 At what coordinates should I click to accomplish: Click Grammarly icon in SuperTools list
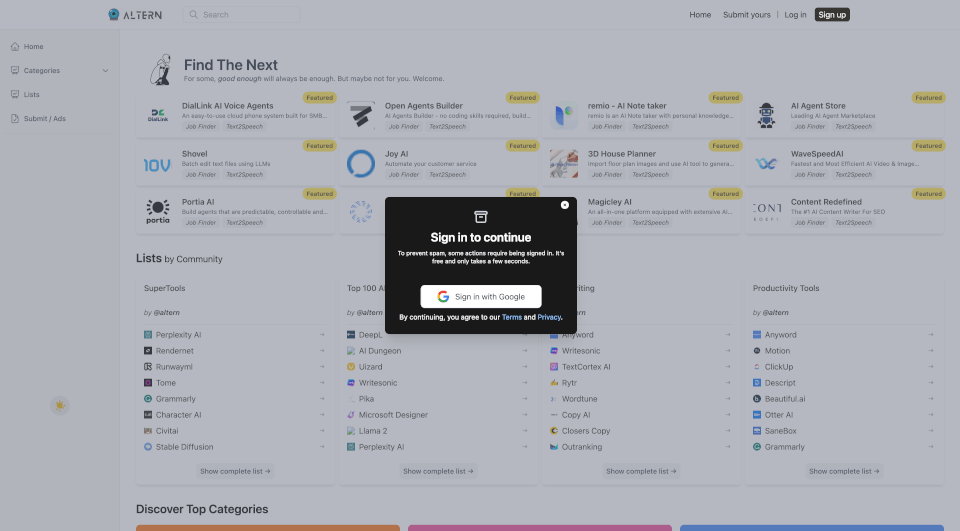[148, 399]
